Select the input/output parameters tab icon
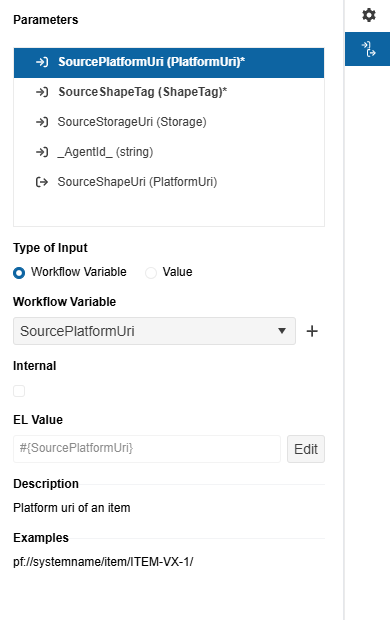 click(x=369, y=49)
